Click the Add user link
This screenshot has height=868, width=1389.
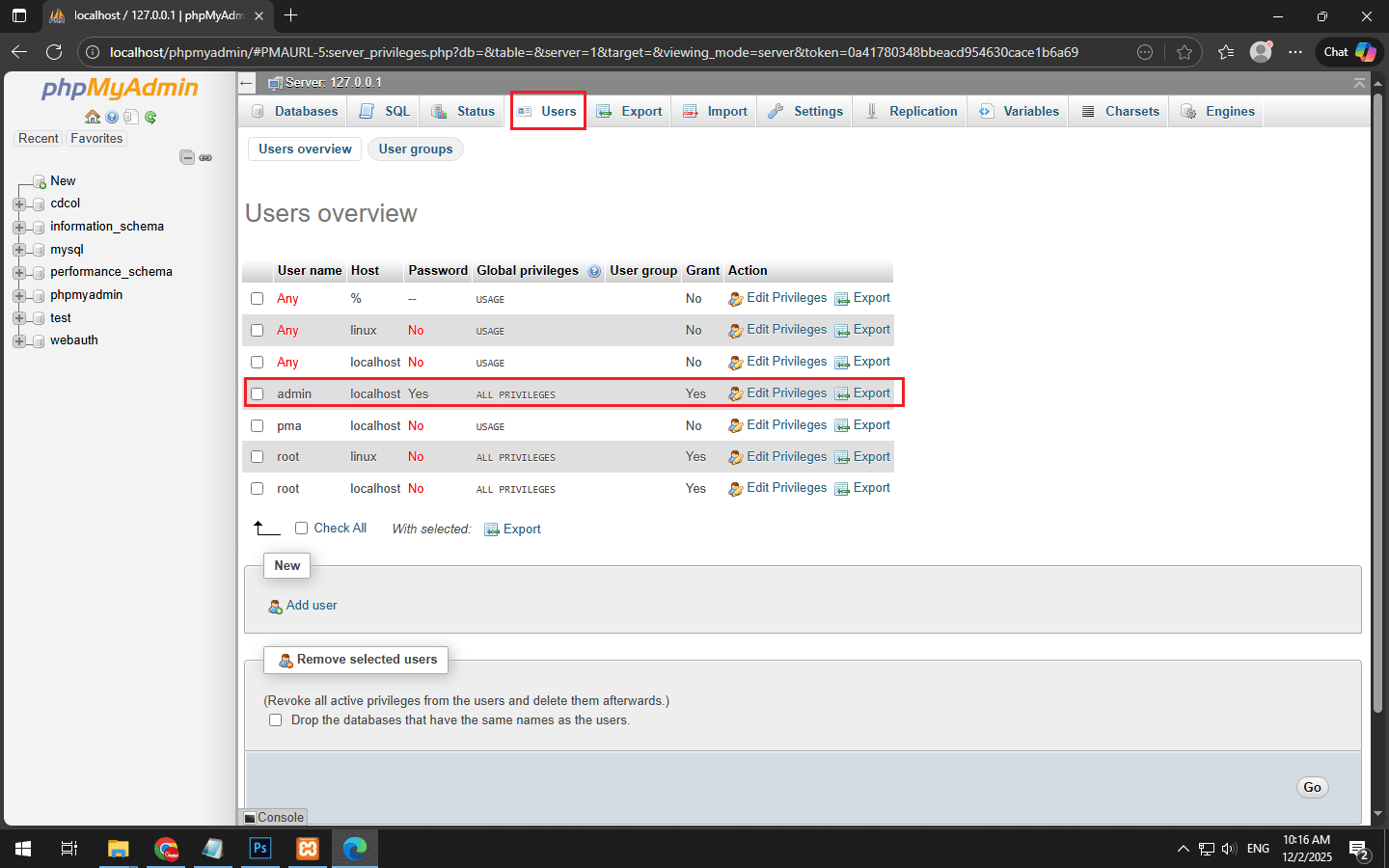pos(311,606)
